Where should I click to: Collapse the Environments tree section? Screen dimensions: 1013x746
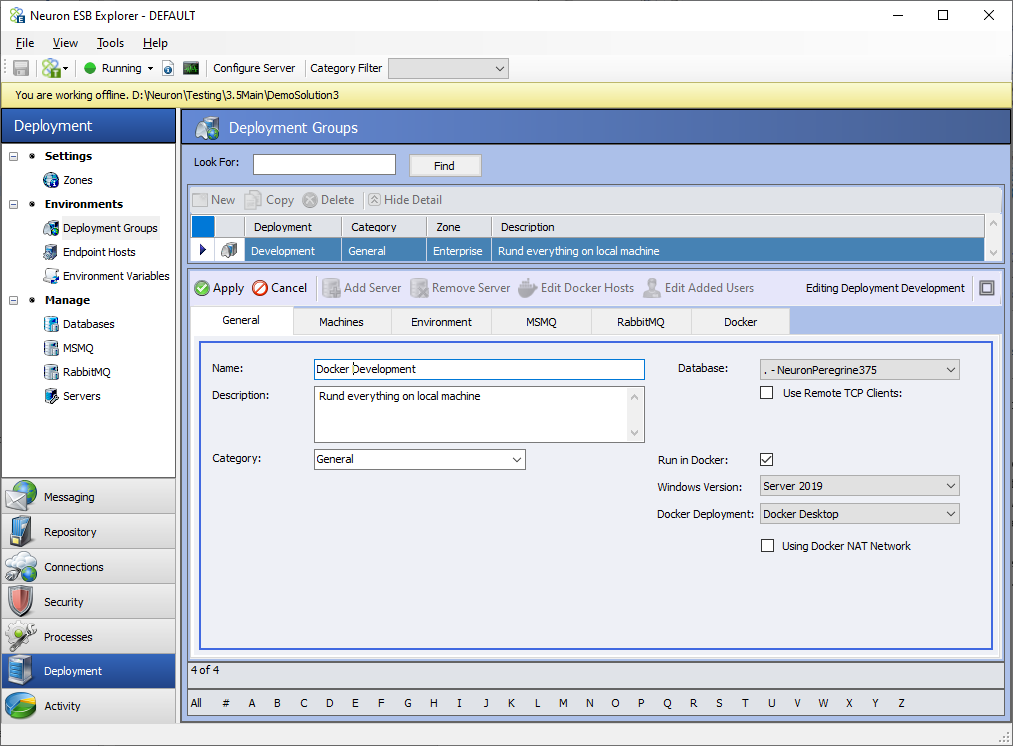(x=14, y=204)
